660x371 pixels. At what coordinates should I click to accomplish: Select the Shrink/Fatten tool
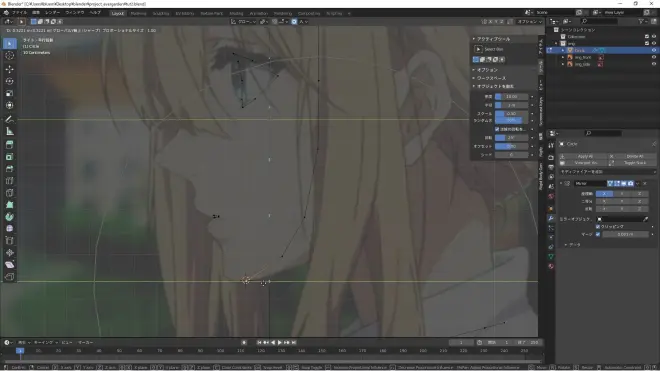(10, 253)
